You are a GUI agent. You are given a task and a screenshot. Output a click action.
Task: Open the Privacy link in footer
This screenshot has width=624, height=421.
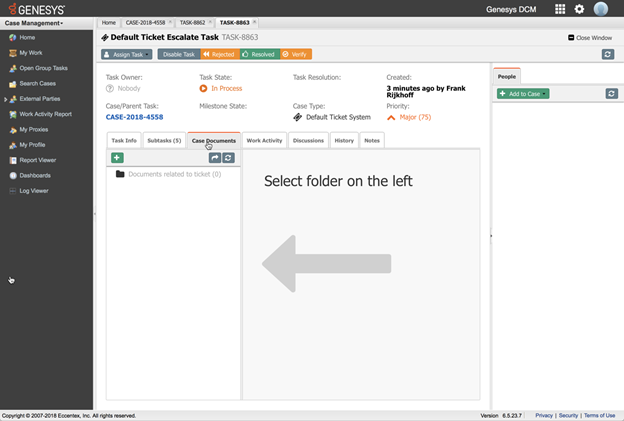coord(544,415)
